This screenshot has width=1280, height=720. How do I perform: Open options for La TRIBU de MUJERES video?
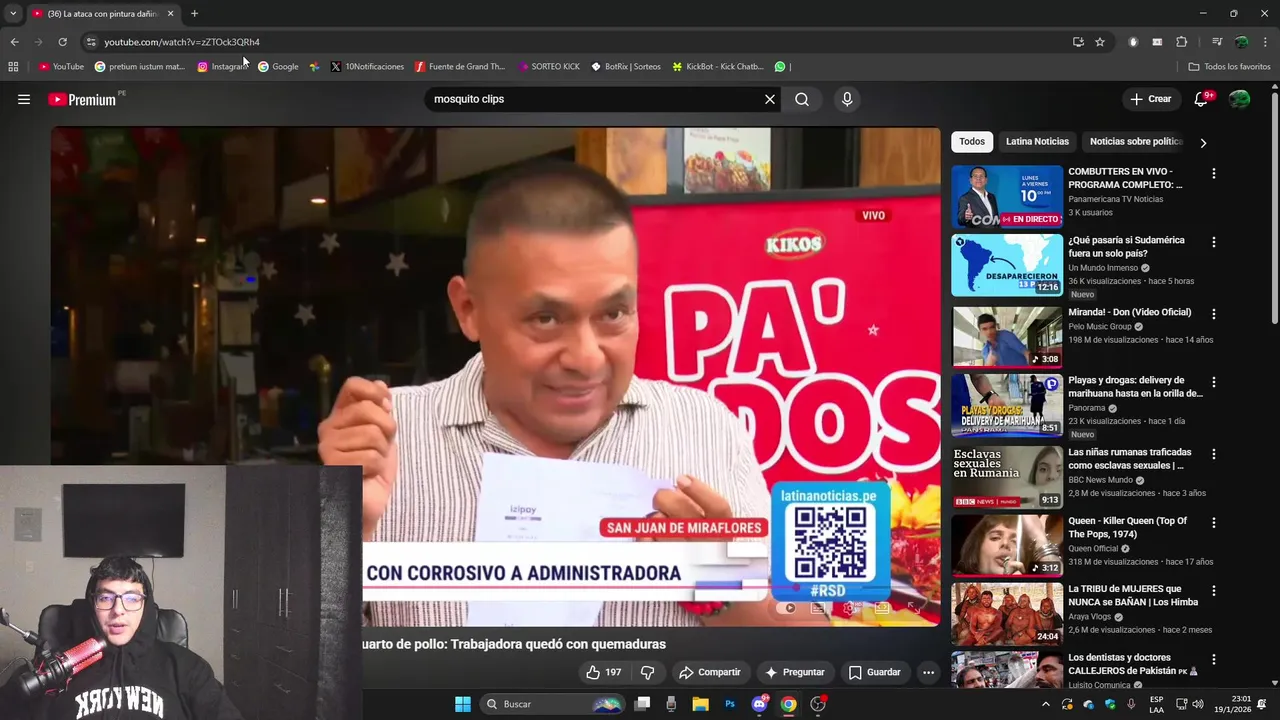(x=1214, y=591)
